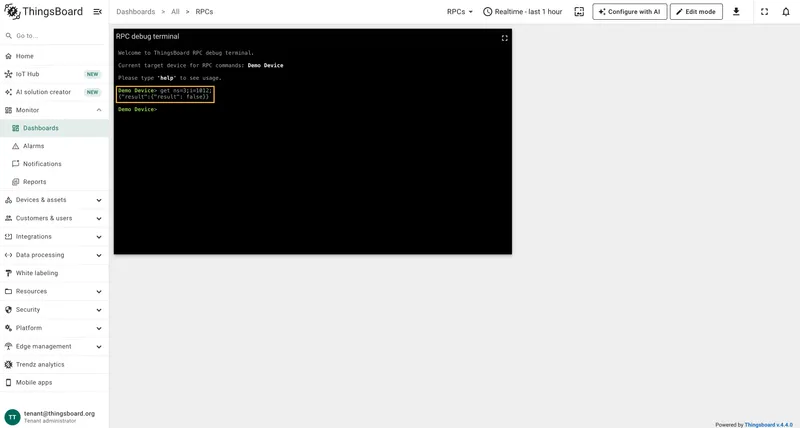
Task: Switch to Edit mode
Action: click(696, 11)
